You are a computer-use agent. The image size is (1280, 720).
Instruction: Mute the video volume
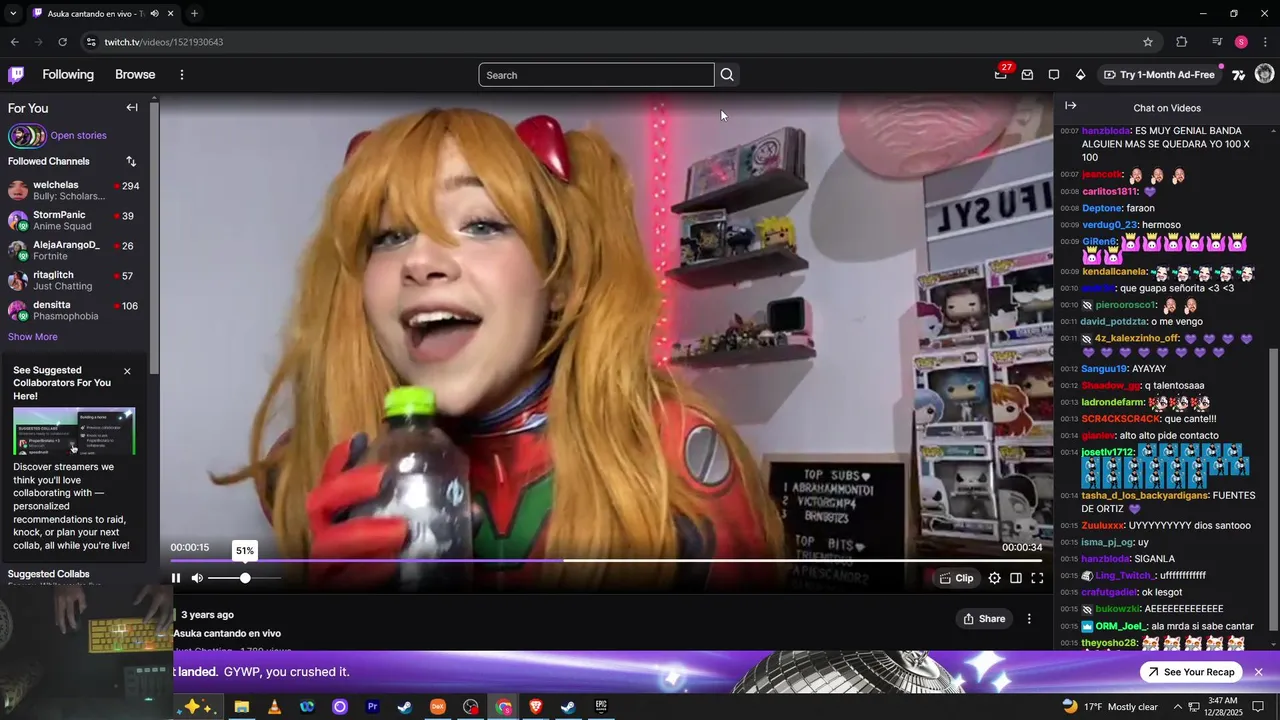(197, 578)
